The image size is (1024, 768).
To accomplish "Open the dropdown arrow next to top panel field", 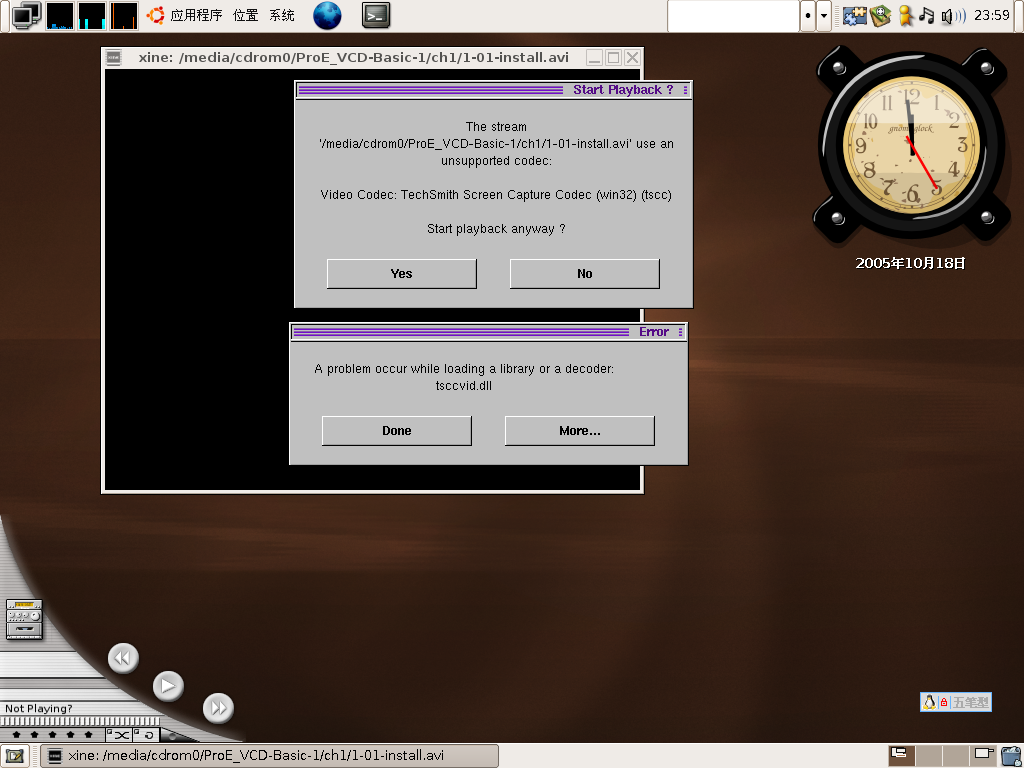I will (824, 16).
